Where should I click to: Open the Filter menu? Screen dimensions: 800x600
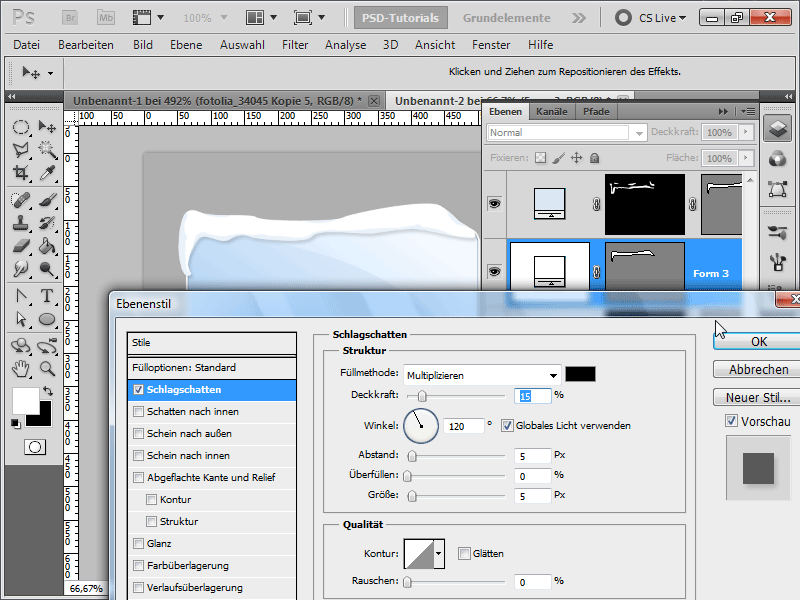[x=295, y=45]
